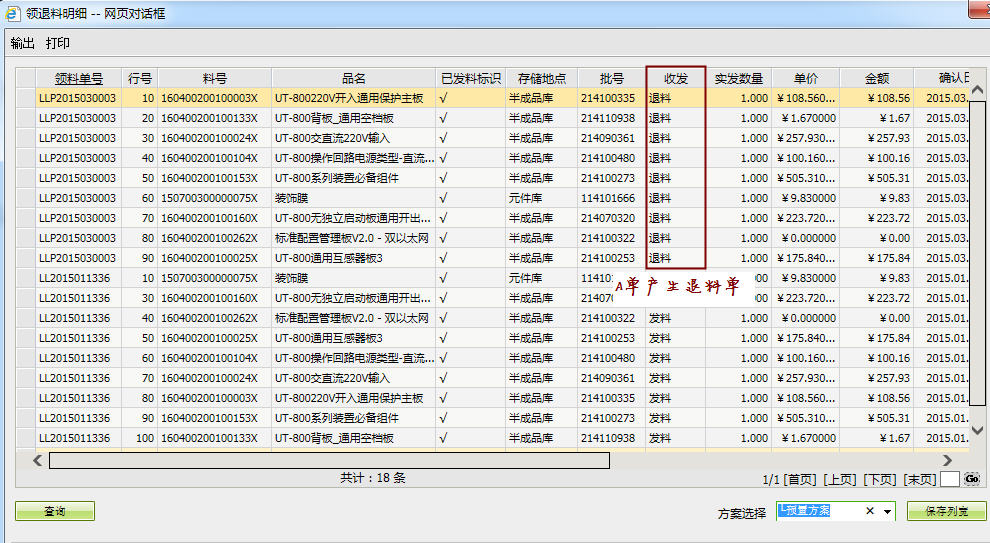Go to next page via 下页 link
990x543 pixels.
(880, 480)
